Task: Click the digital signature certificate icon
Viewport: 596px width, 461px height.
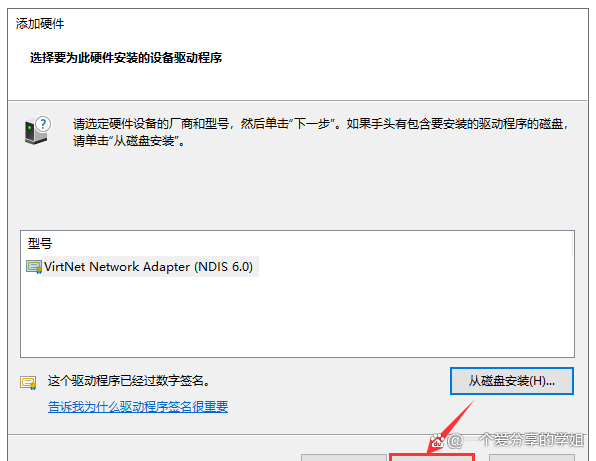Action: point(28,382)
